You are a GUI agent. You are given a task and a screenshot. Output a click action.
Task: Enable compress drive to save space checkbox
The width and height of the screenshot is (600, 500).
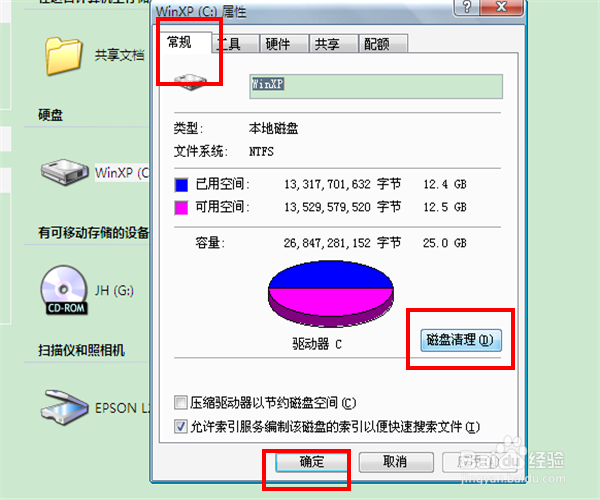(x=181, y=403)
